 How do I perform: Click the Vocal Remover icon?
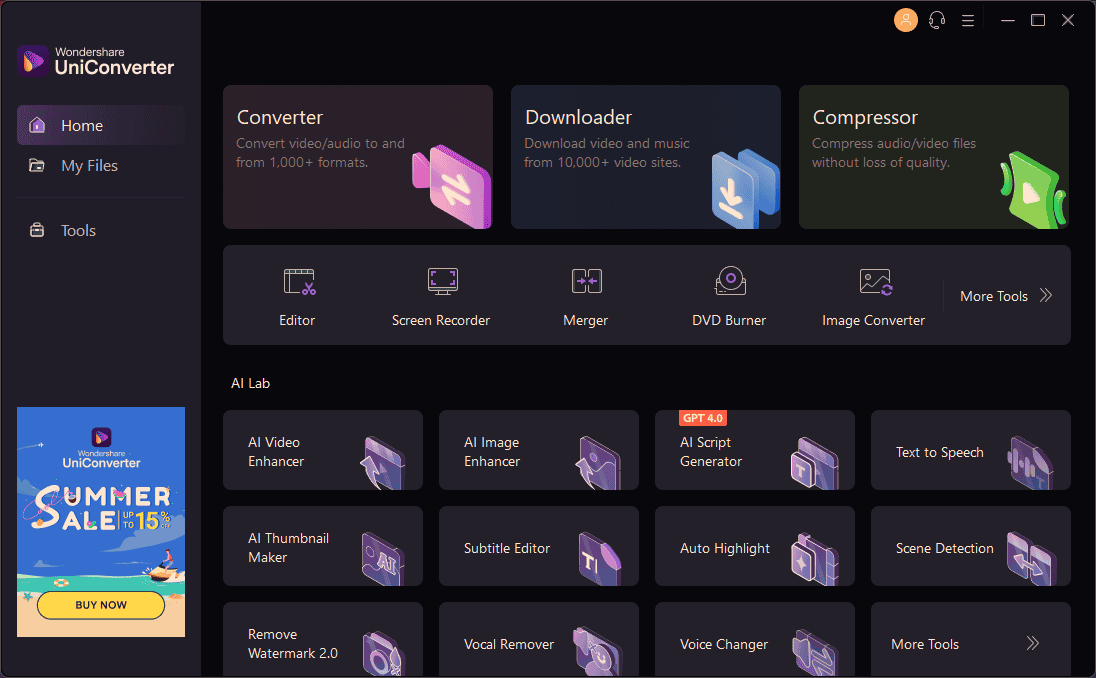coord(598,651)
